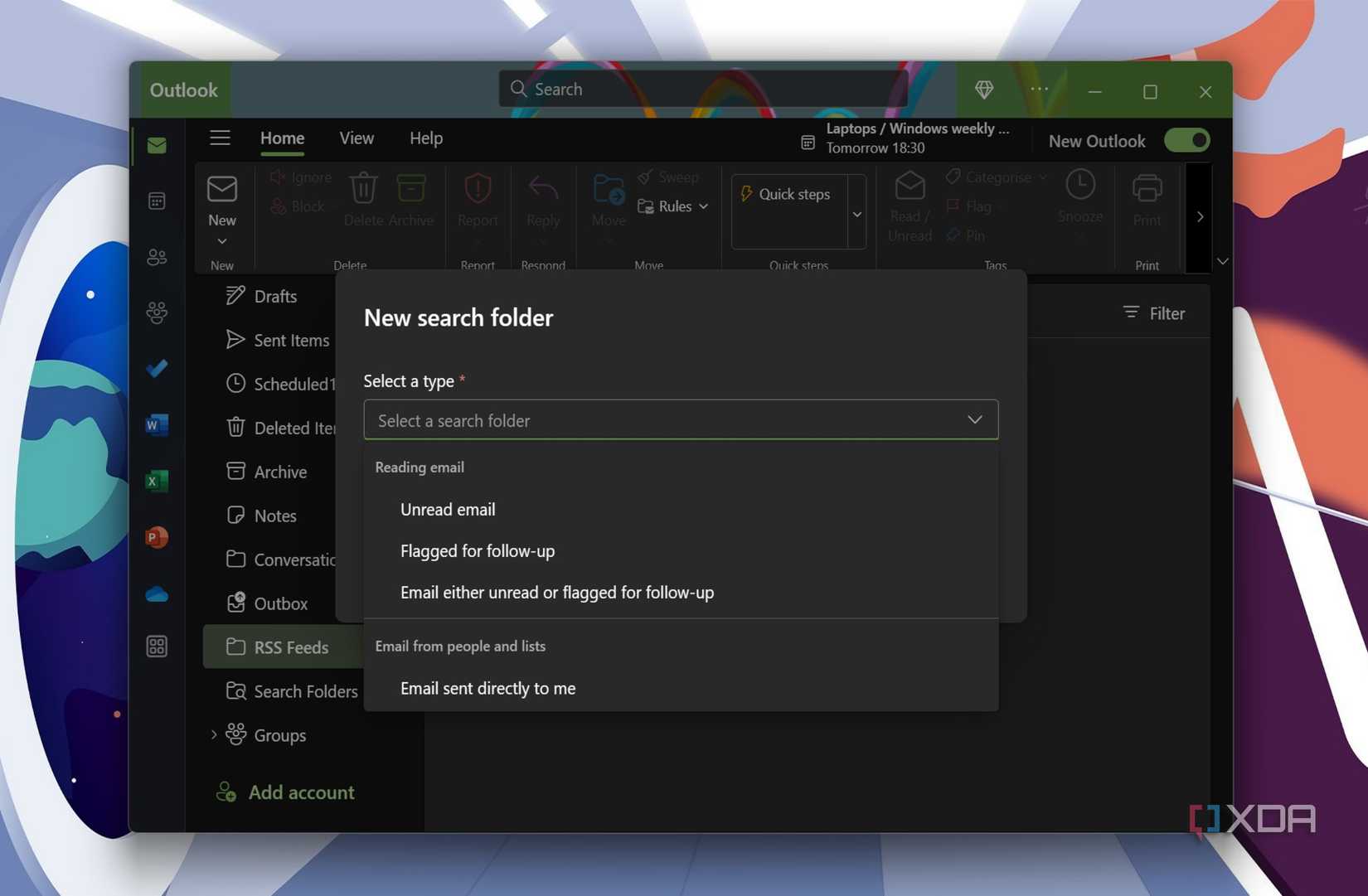Click the Filter button

[x=1154, y=313]
